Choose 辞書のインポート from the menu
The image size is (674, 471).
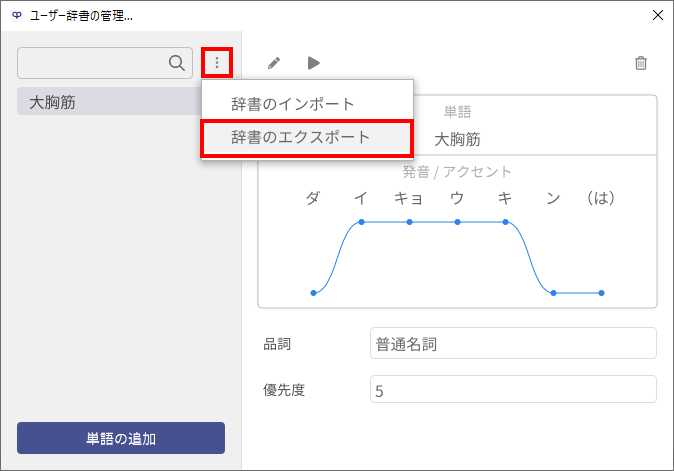[307, 104]
